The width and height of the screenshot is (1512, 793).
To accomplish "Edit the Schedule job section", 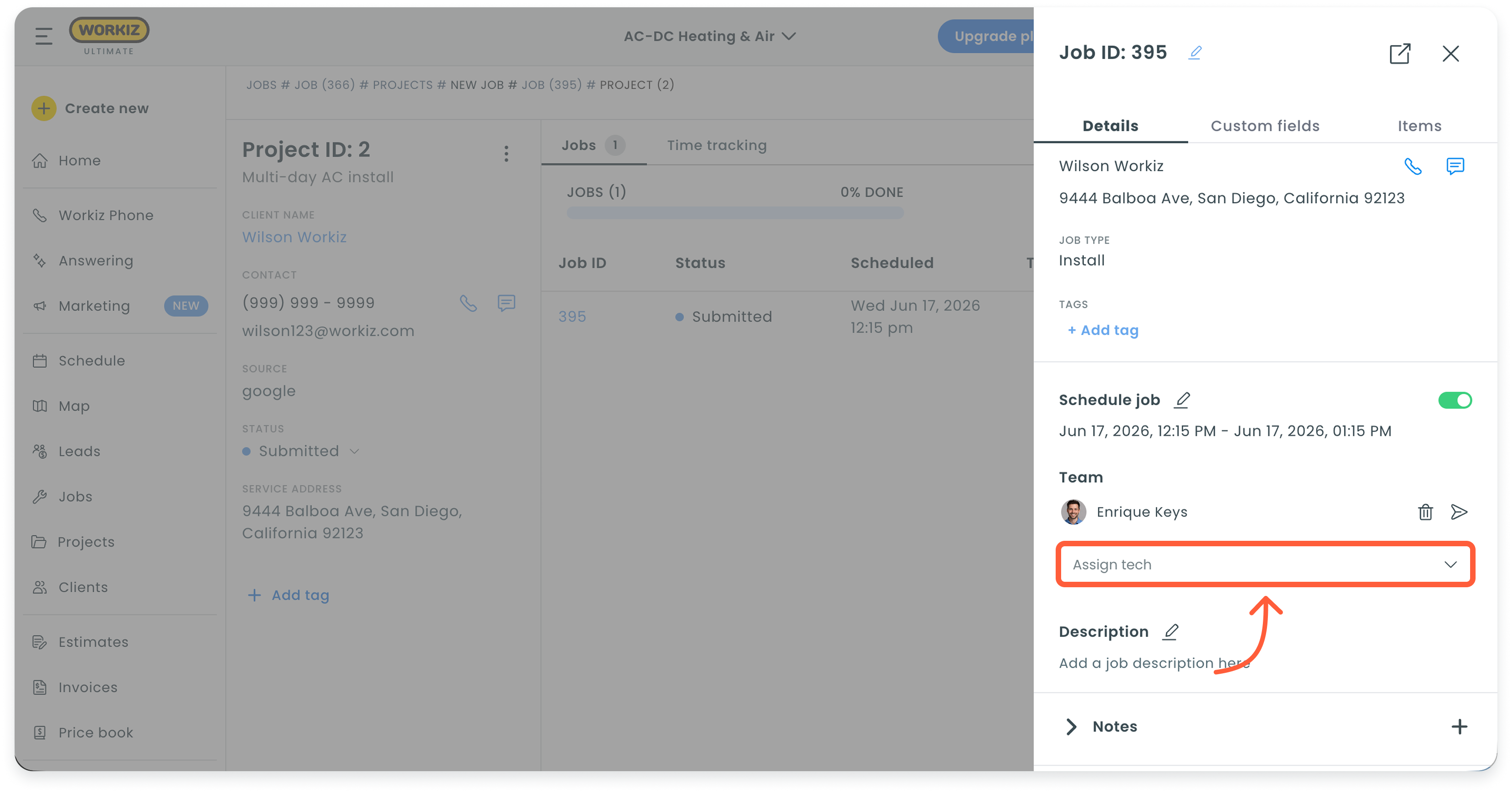I will click(x=1181, y=400).
